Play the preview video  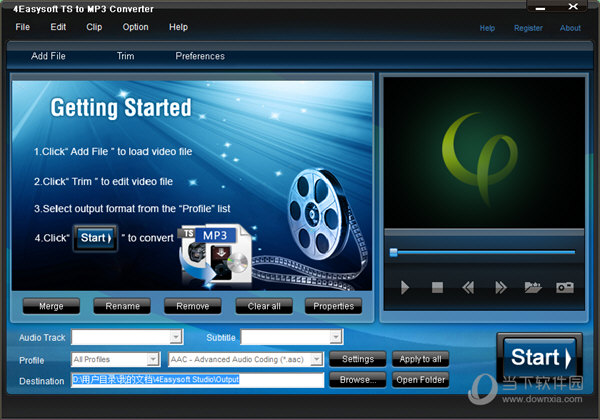[404, 287]
